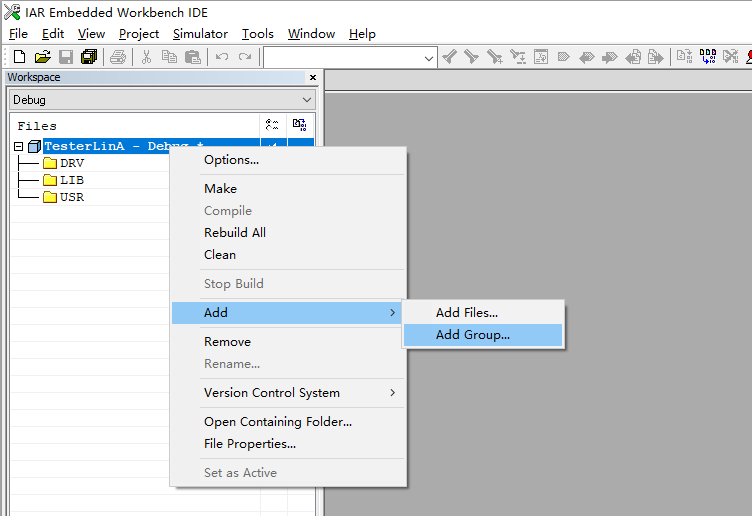Select Remove in the context menu

[288, 341]
